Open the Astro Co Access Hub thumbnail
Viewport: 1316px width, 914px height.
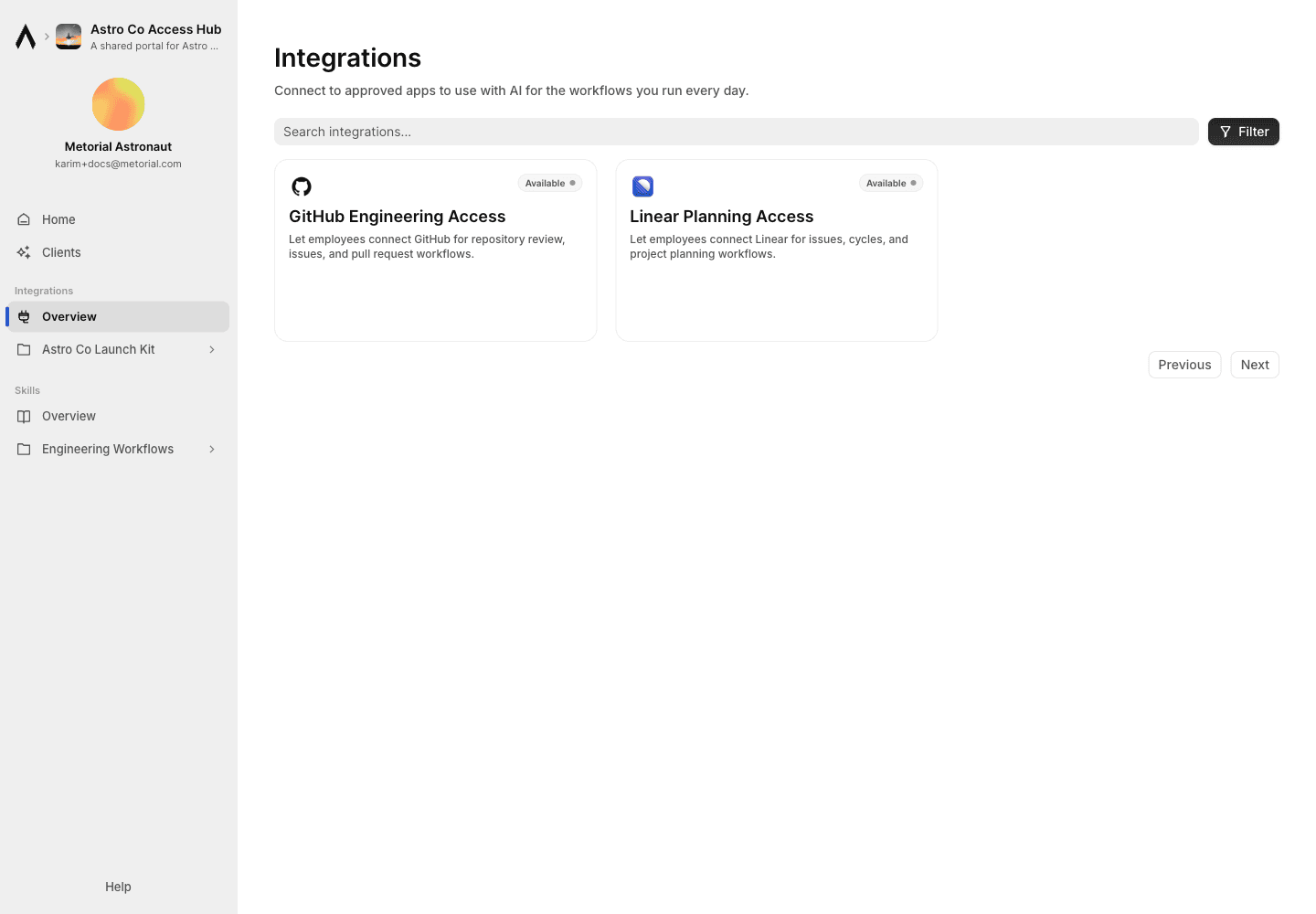[69, 37]
